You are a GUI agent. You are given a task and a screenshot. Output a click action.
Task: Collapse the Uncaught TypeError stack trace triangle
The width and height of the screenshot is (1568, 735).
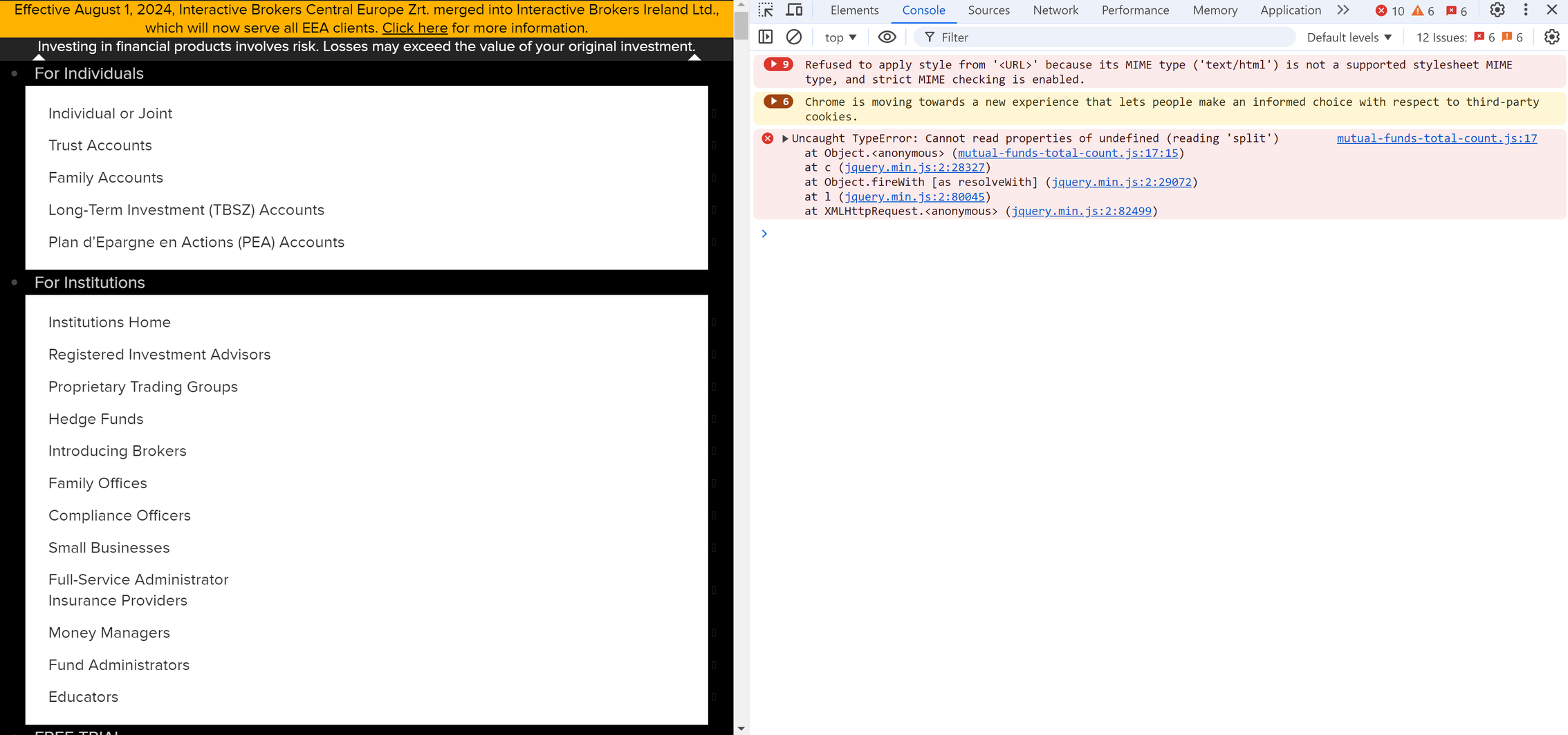[785, 138]
